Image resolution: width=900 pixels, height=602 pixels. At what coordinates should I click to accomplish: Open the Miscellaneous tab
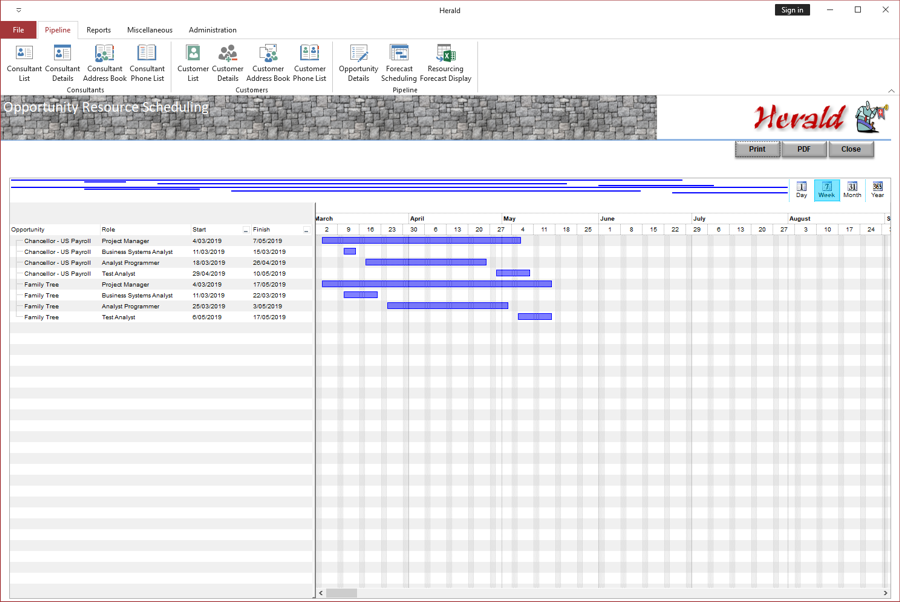click(150, 30)
